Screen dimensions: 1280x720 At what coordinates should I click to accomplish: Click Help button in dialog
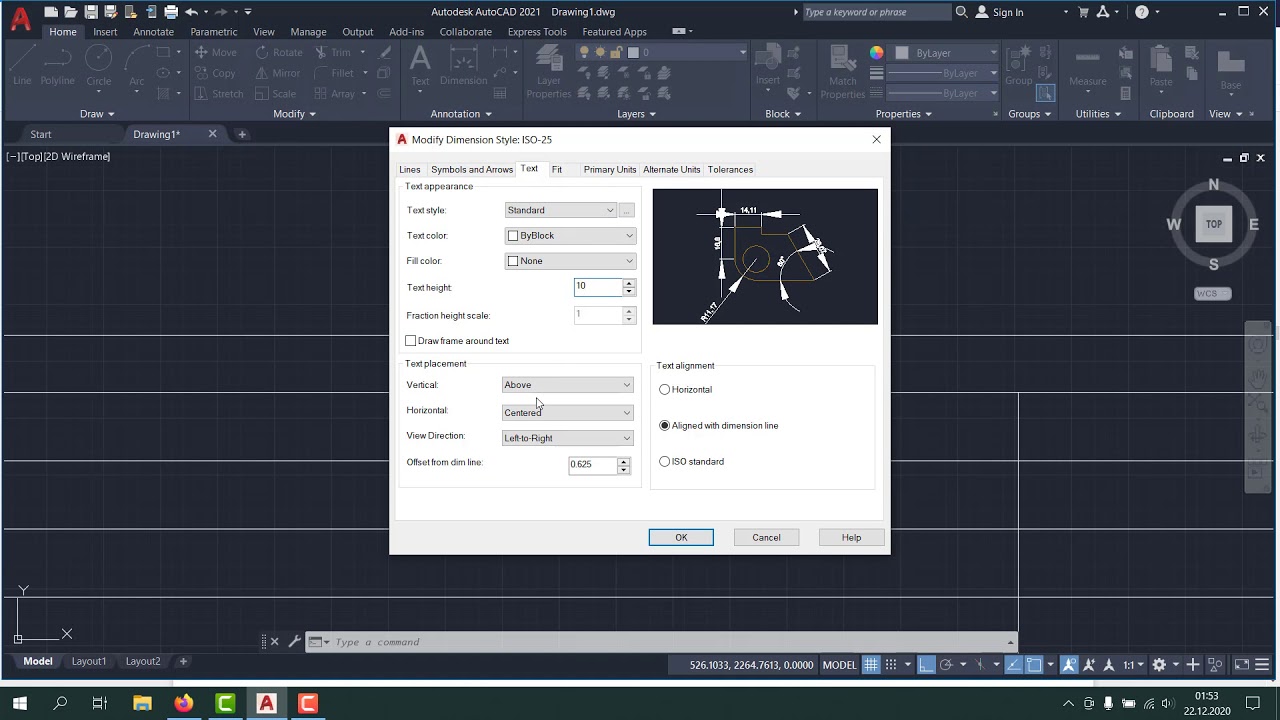tap(851, 538)
